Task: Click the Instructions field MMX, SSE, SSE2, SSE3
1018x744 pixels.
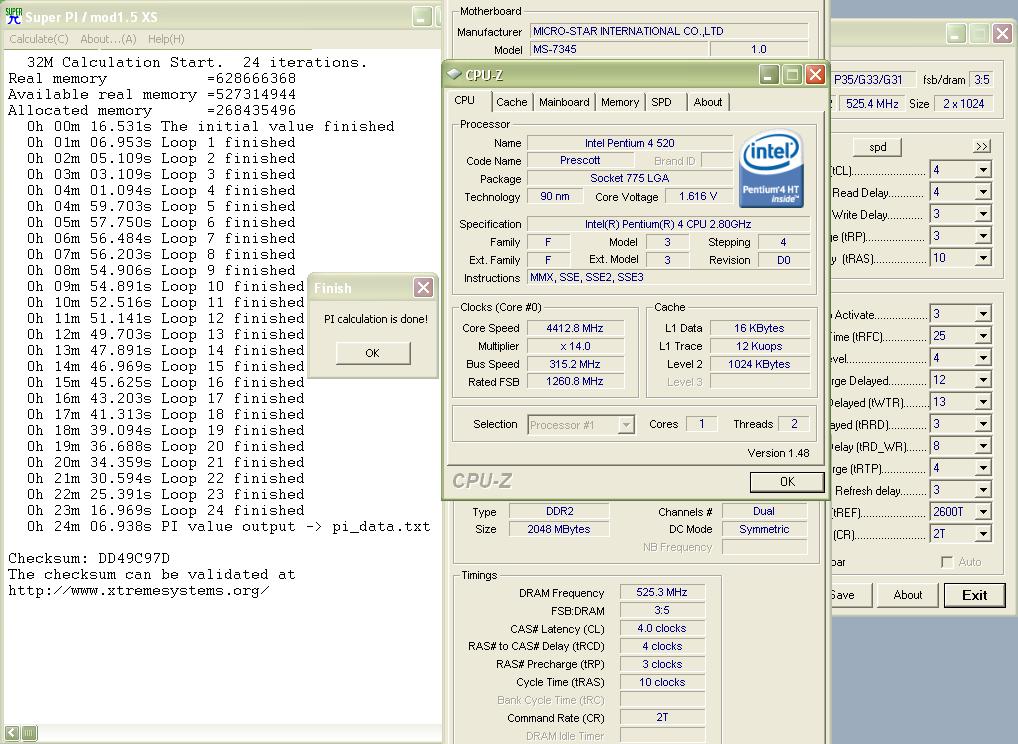Action: (x=669, y=277)
